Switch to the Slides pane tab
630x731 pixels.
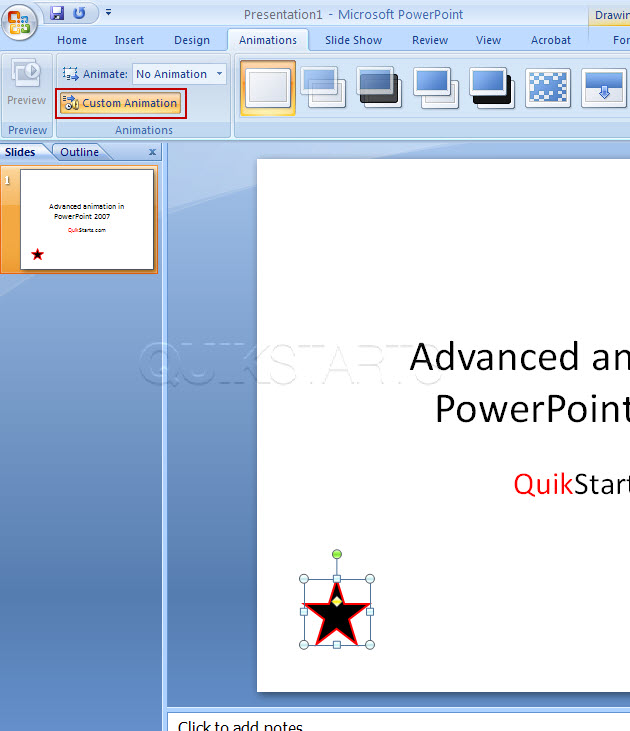tap(20, 152)
